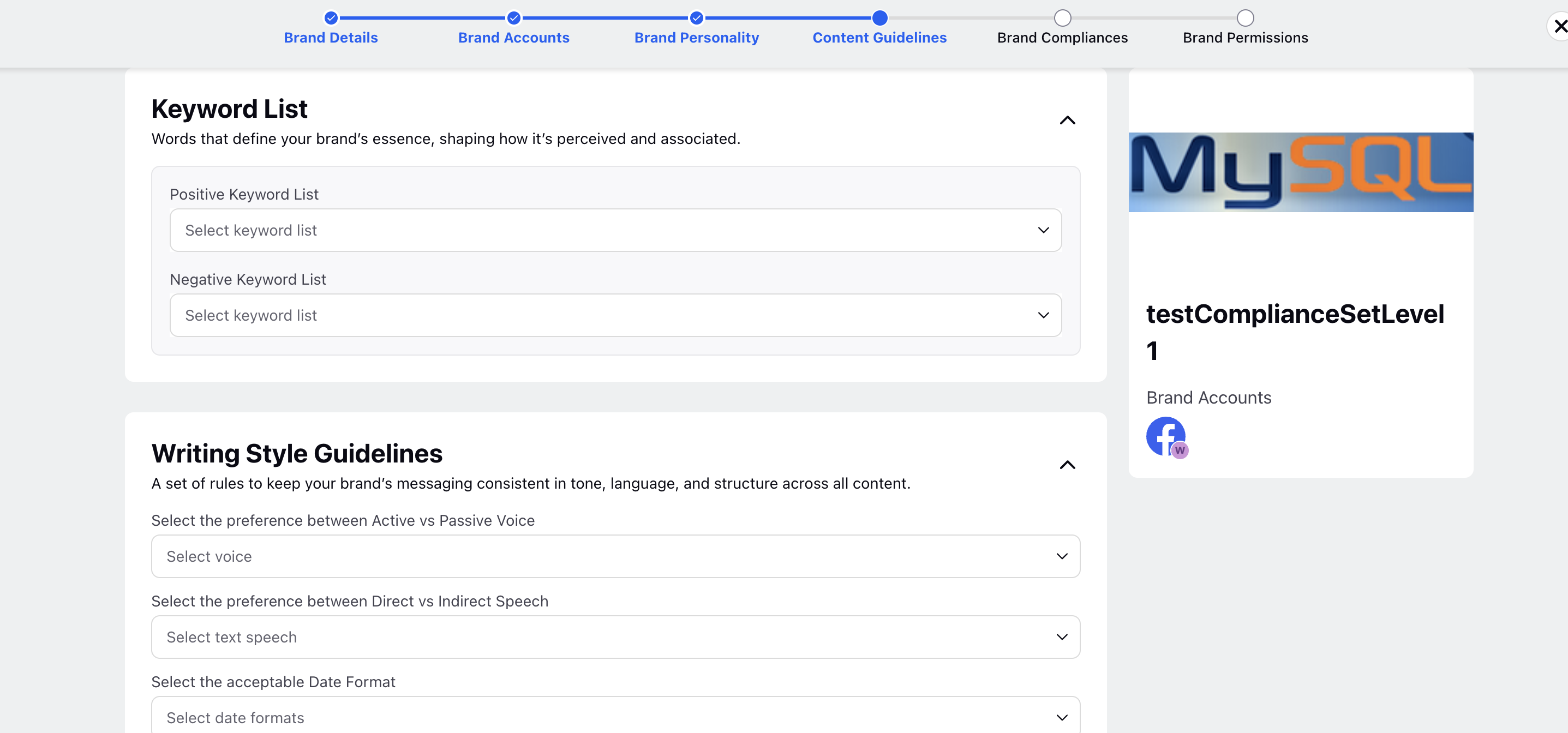Image resolution: width=1568 pixels, height=733 pixels.
Task: Open the Positive Keyword List dropdown
Action: (615, 230)
